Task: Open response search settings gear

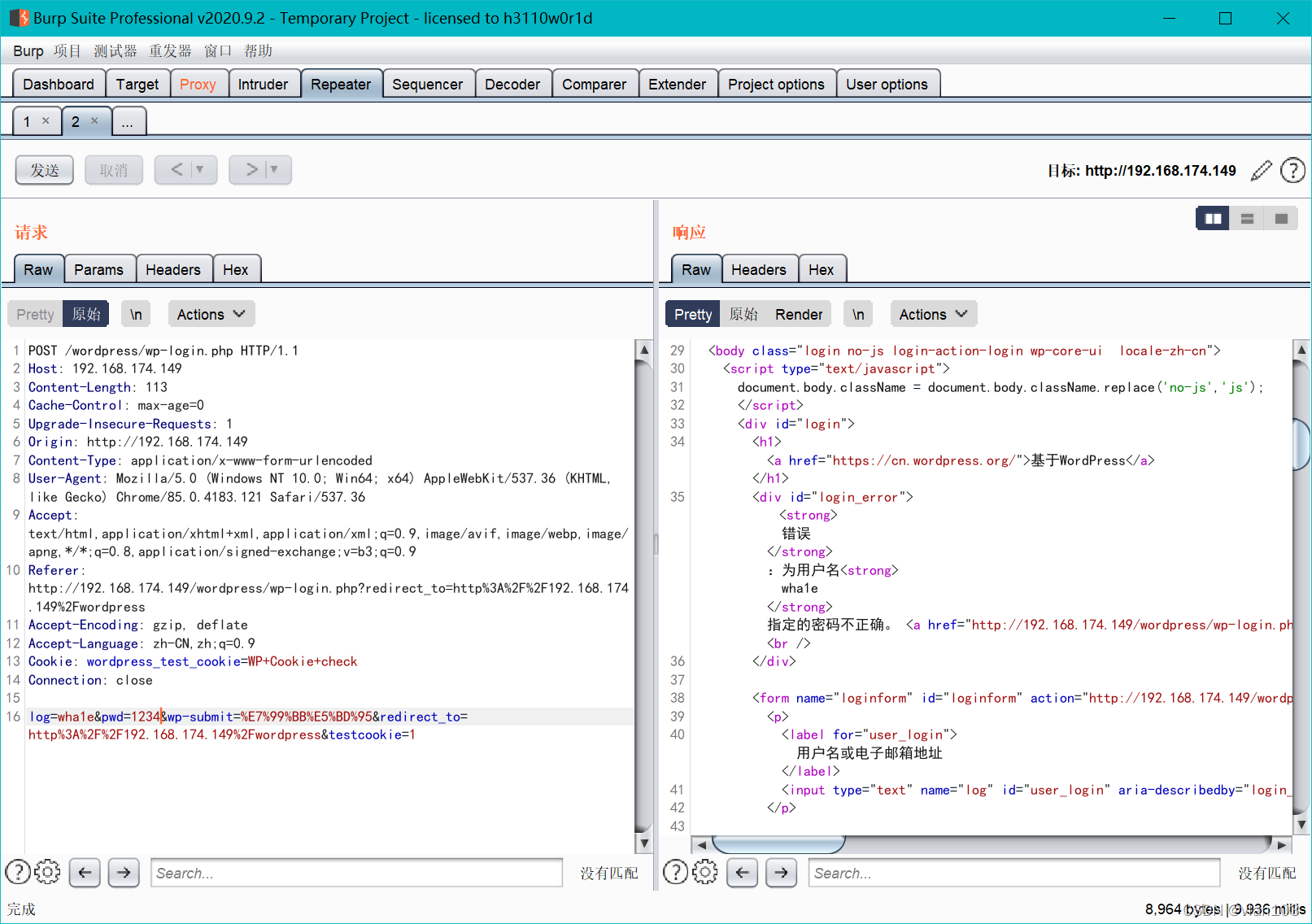Action: [x=705, y=872]
